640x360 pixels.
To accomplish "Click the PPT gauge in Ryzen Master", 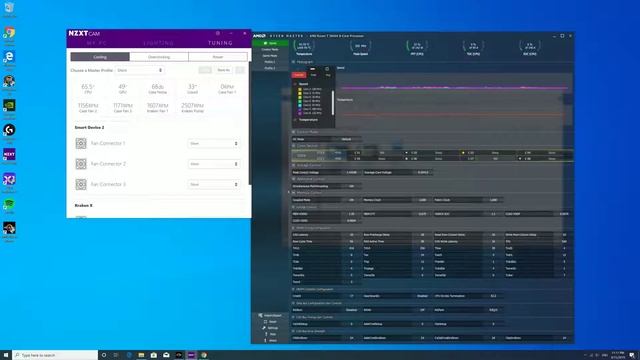I will point(417,47).
